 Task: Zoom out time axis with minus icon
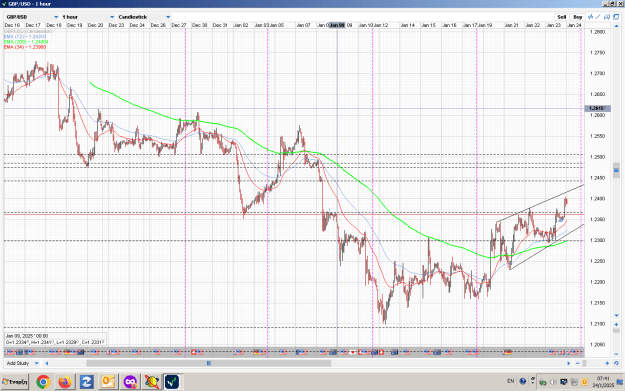(x=578, y=363)
